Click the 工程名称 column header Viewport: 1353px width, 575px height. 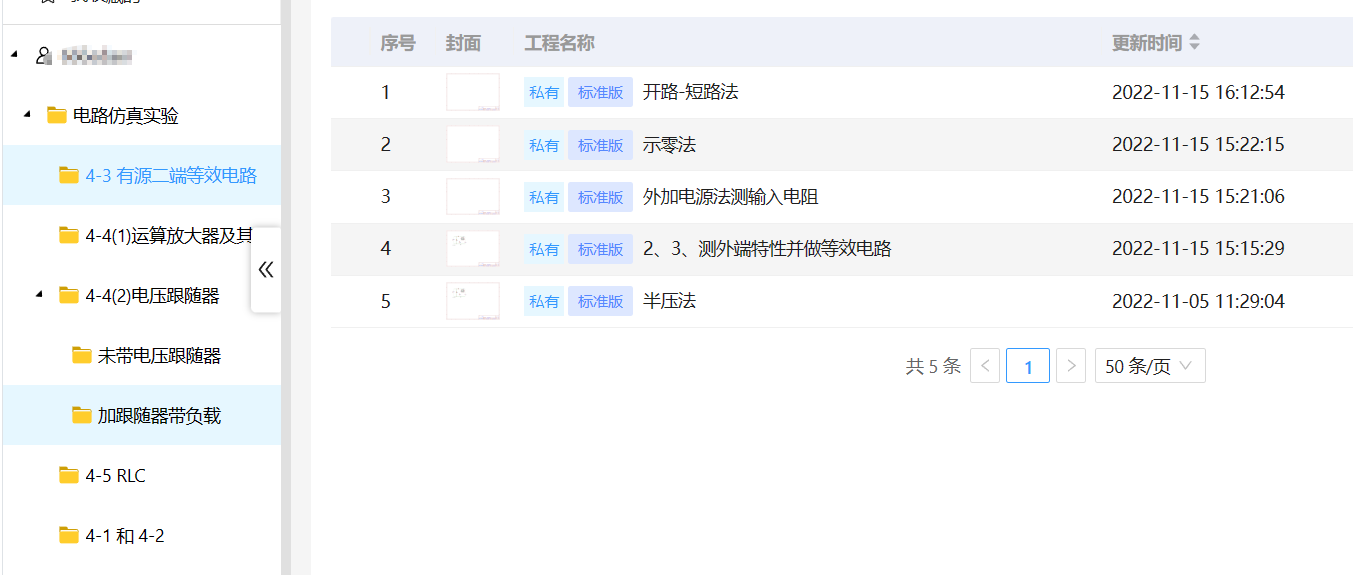pyautogui.click(x=559, y=43)
